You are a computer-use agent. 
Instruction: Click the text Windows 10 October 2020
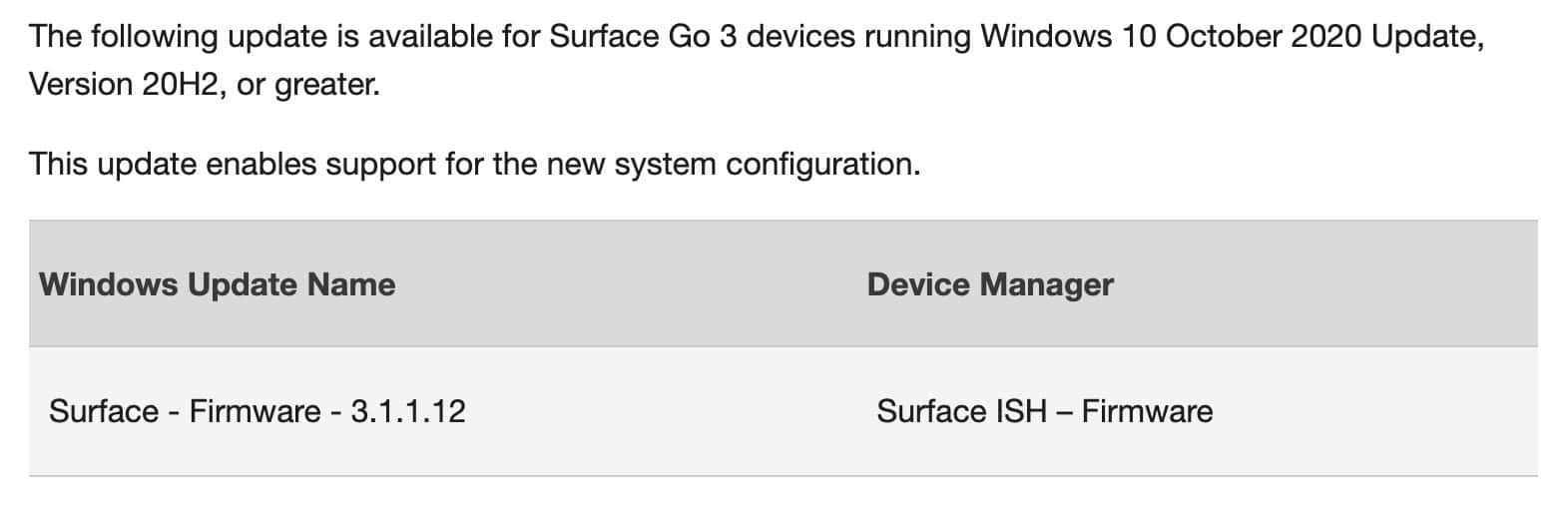click(x=1171, y=37)
